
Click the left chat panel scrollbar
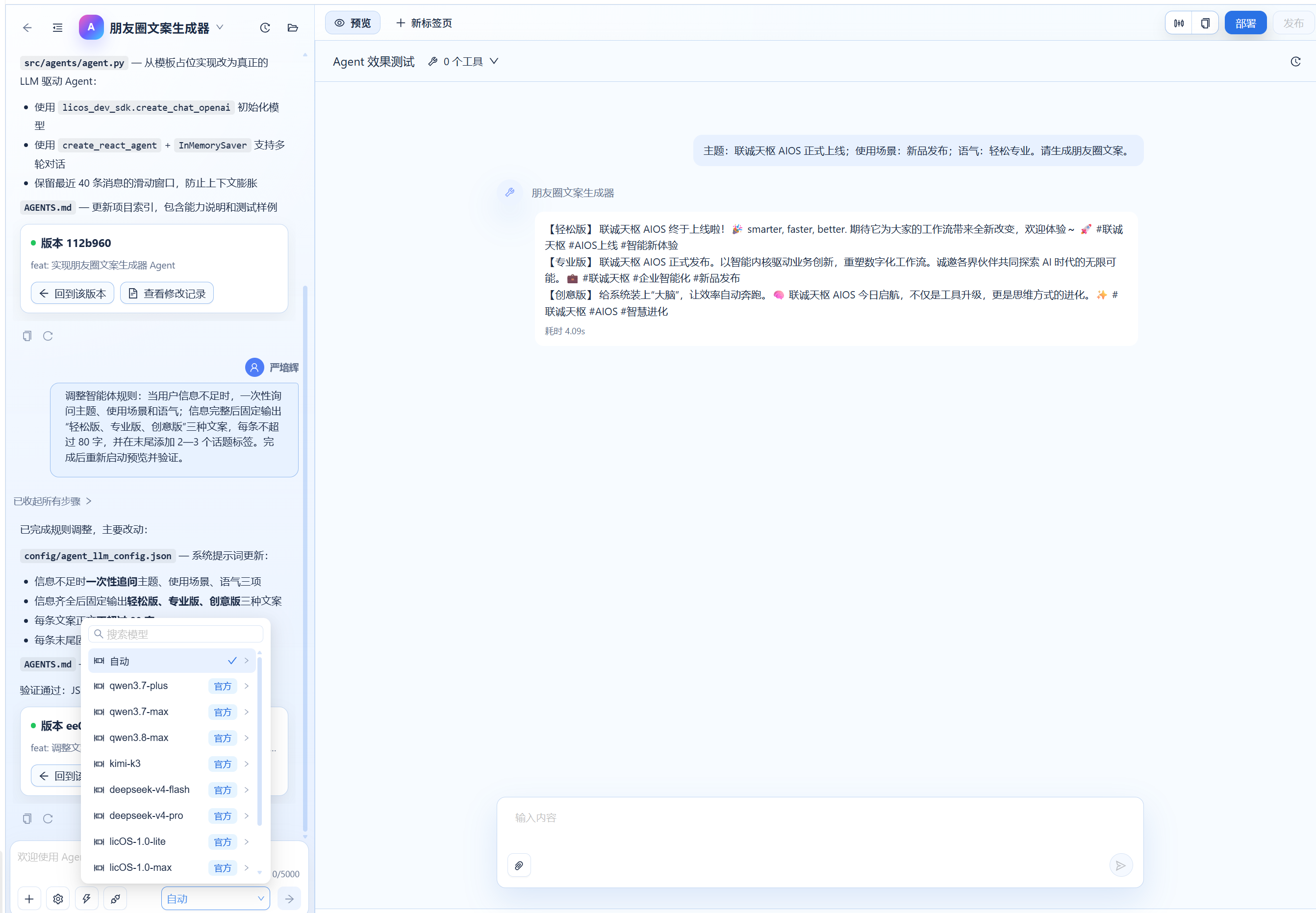pos(305,558)
